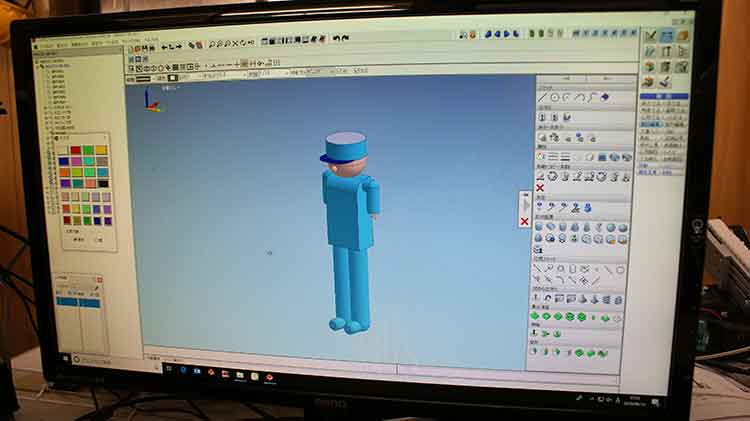Screen dimensions: 750x421
Task: Select the arc tool beside the circle tool
Action: (x=567, y=98)
